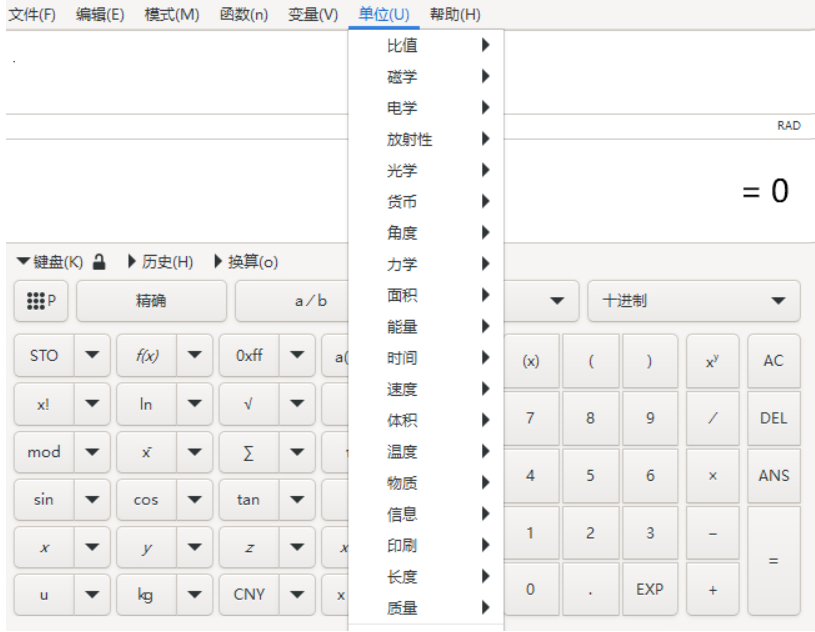815x632 pixels.
Task: Open the 光学 units submenu
Action: 426,170
